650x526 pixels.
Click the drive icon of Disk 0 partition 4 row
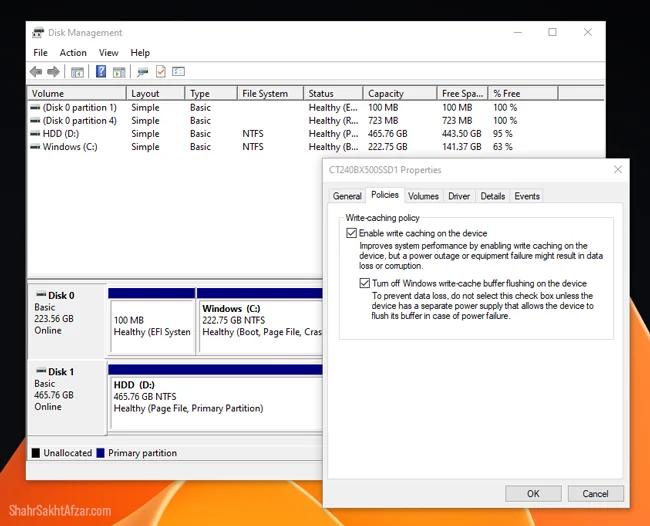35,121
